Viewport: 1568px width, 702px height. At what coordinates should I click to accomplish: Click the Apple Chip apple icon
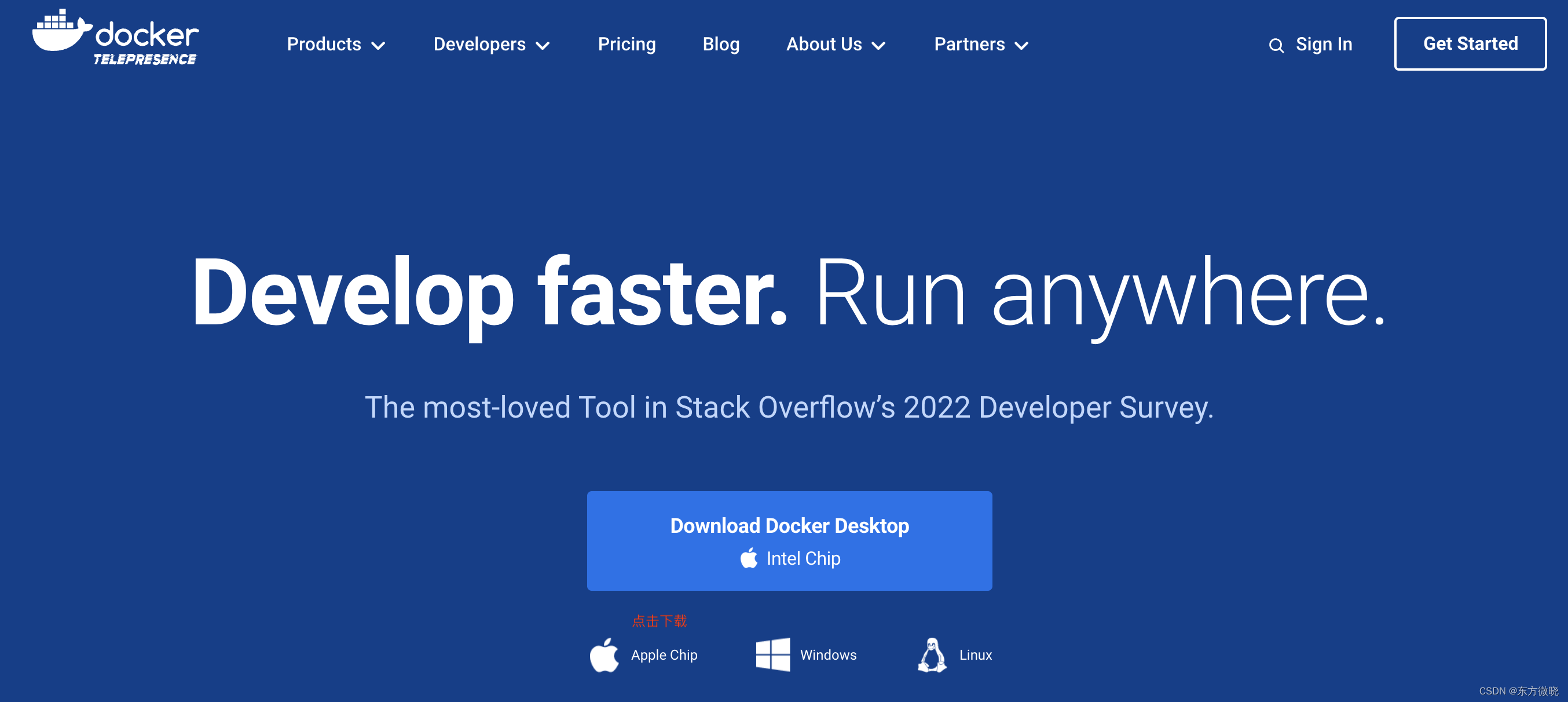tap(604, 655)
